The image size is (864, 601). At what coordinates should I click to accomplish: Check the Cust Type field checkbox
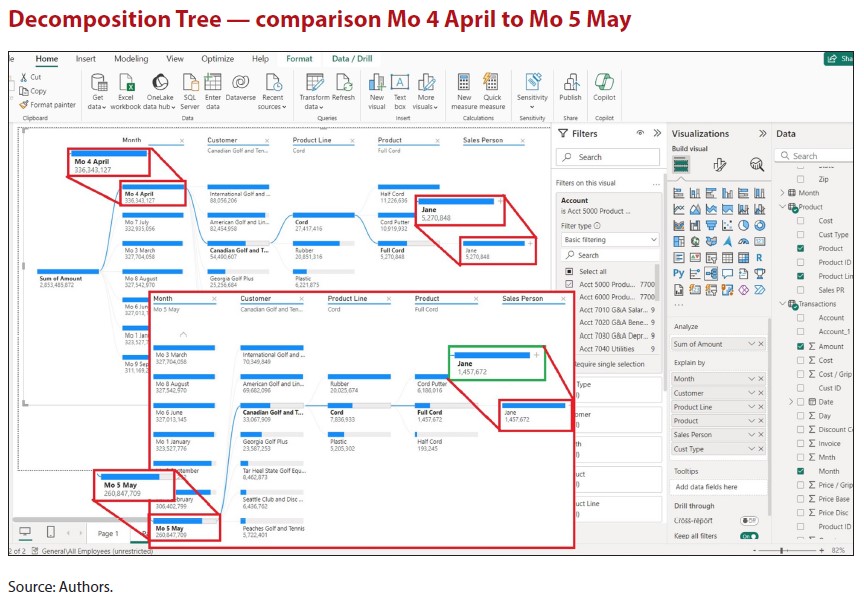click(801, 234)
